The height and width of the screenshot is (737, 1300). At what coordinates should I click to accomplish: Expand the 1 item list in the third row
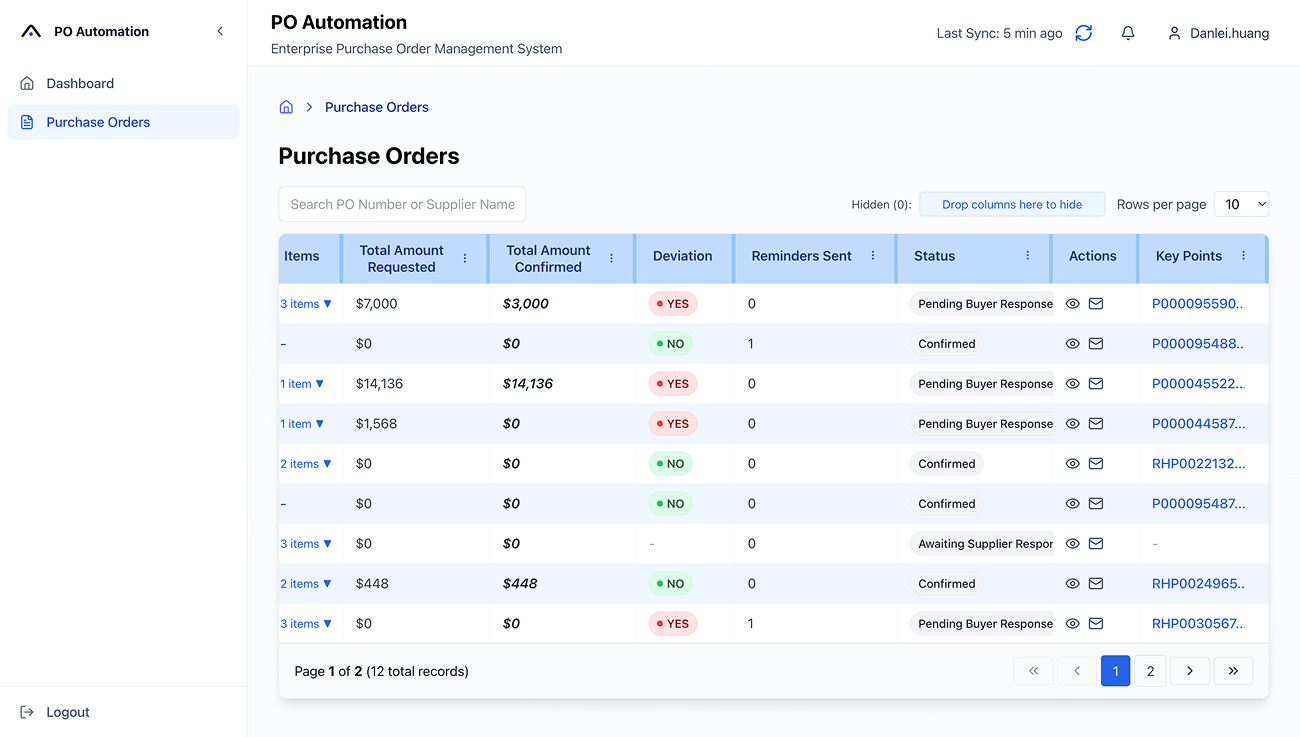click(x=301, y=383)
